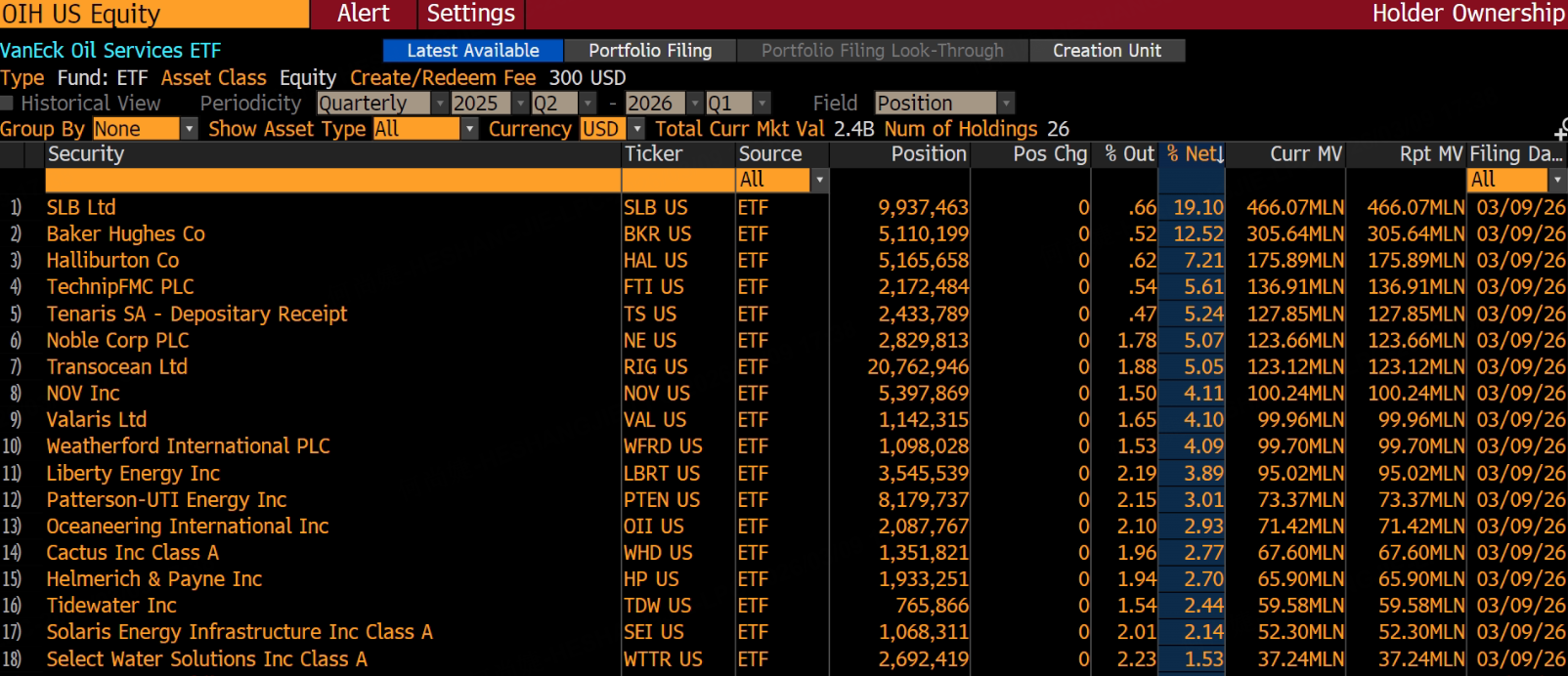The width and height of the screenshot is (1568, 676).
Task: Open the Settings menu
Action: point(470,14)
